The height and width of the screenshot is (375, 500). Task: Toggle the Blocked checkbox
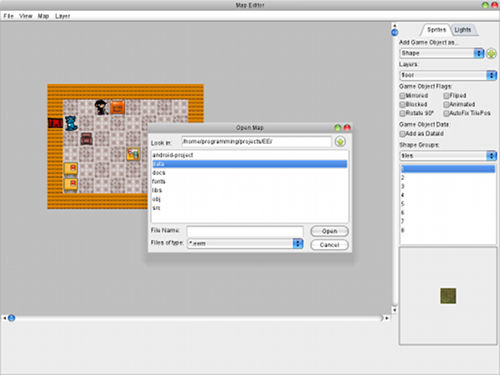[x=402, y=104]
